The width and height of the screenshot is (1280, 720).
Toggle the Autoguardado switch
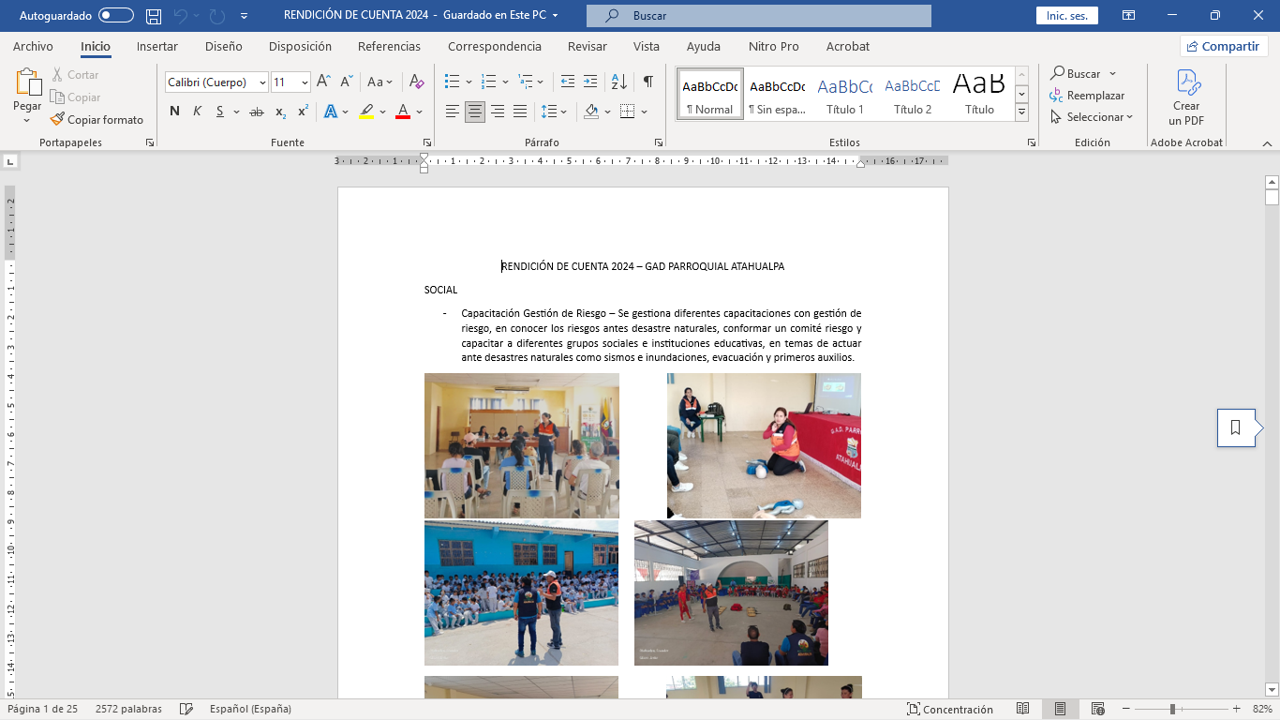pyautogui.click(x=116, y=16)
